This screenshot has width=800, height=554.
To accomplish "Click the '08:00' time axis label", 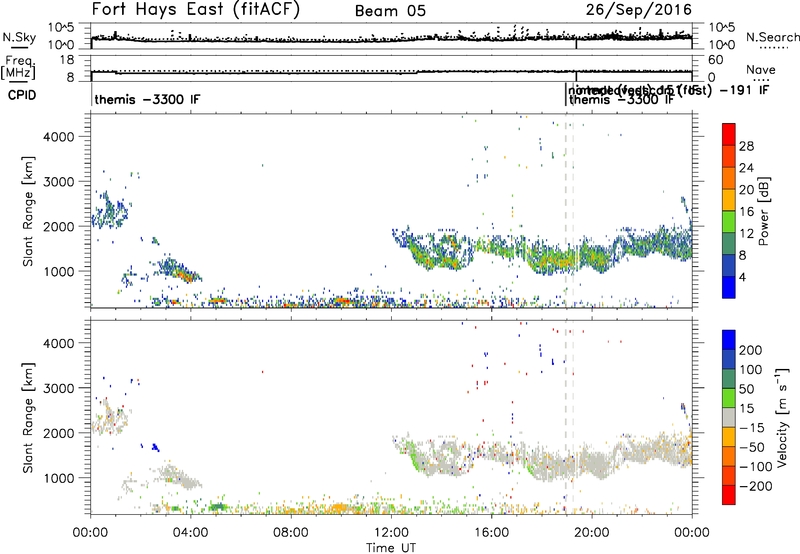I will coord(291,533).
